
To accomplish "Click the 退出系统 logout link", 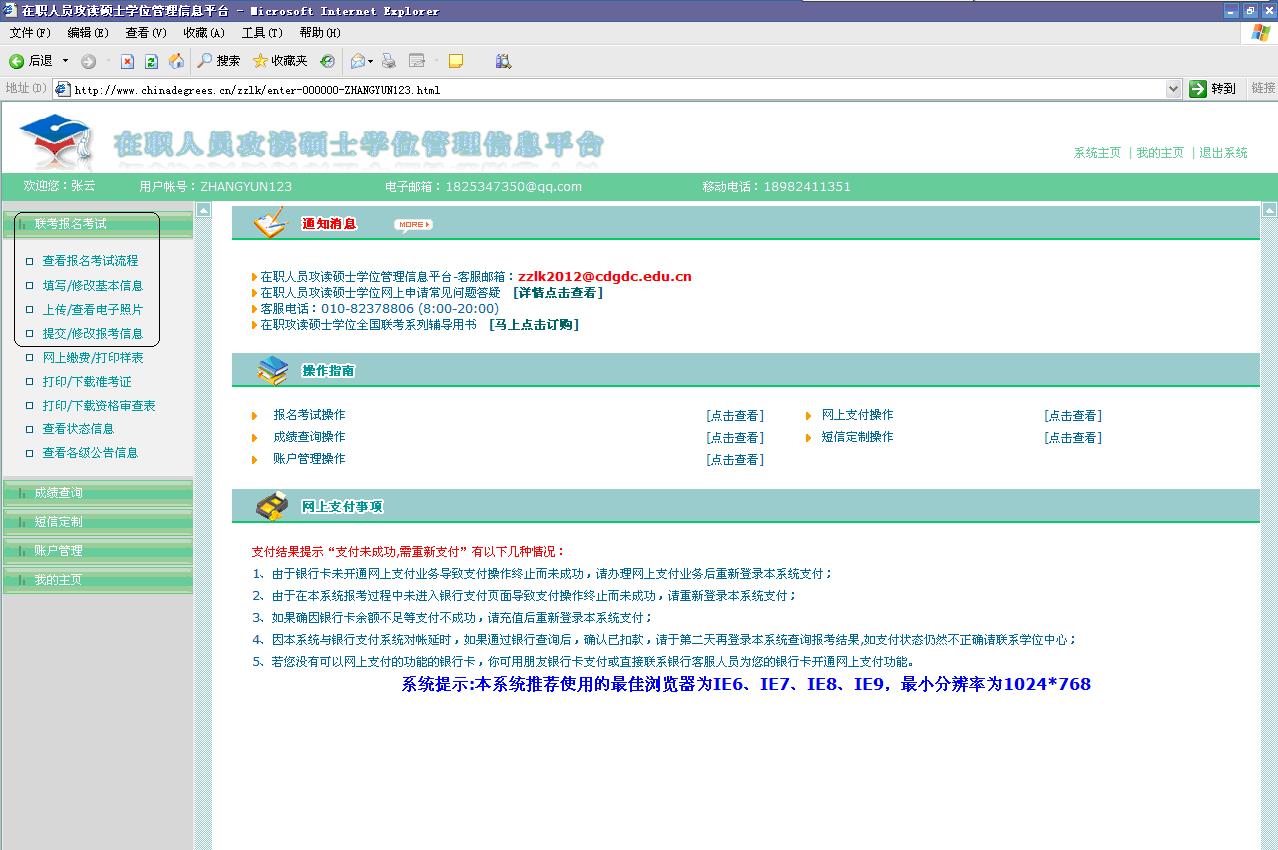I will (x=1223, y=153).
